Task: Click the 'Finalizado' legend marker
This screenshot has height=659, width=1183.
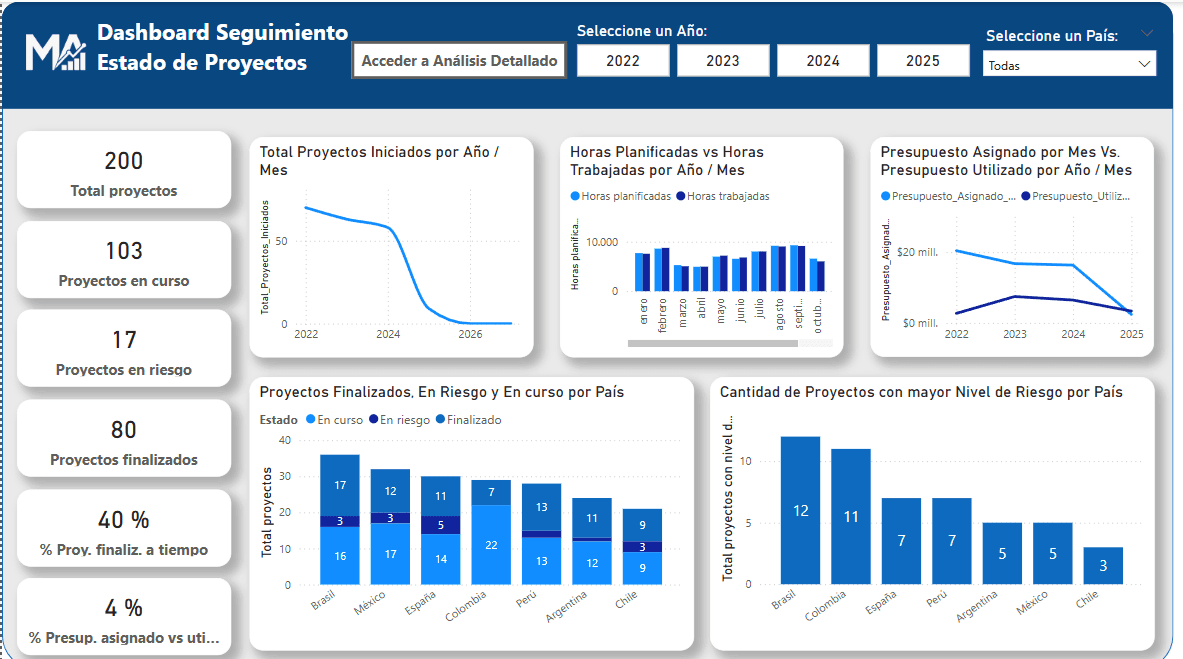Action: click(x=441, y=420)
